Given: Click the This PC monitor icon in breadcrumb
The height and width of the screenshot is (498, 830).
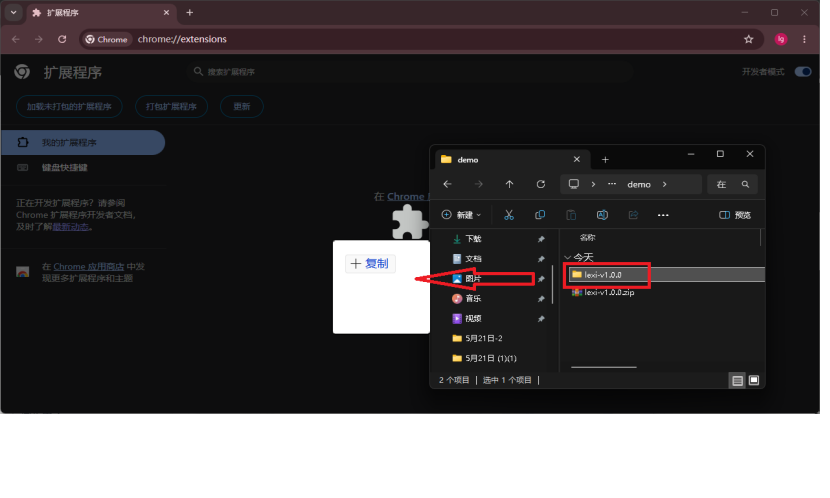Looking at the screenshot, I should (574, 184).
